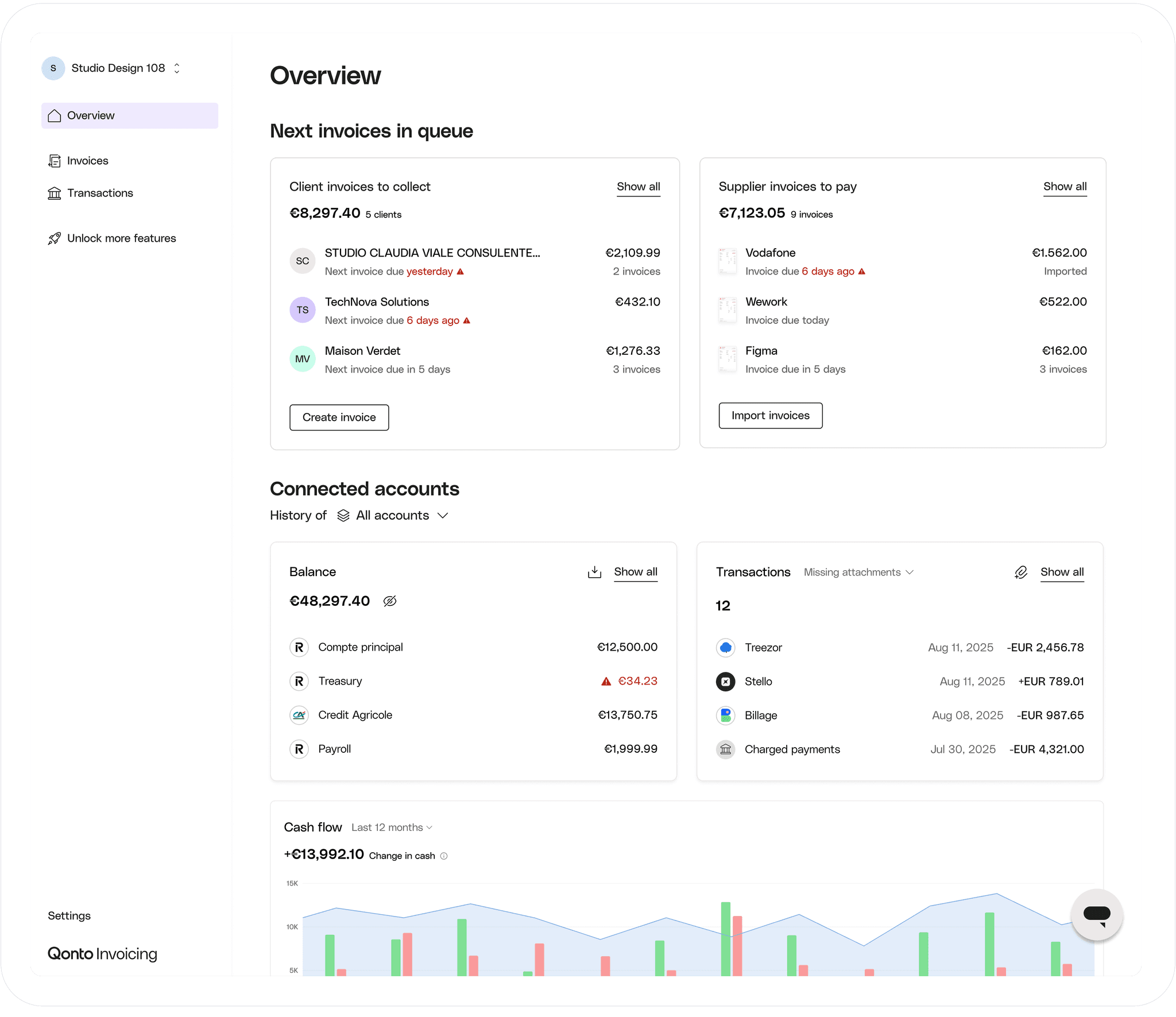
Task: Click the Treezor transaction icon
Action: click(726, 647)
